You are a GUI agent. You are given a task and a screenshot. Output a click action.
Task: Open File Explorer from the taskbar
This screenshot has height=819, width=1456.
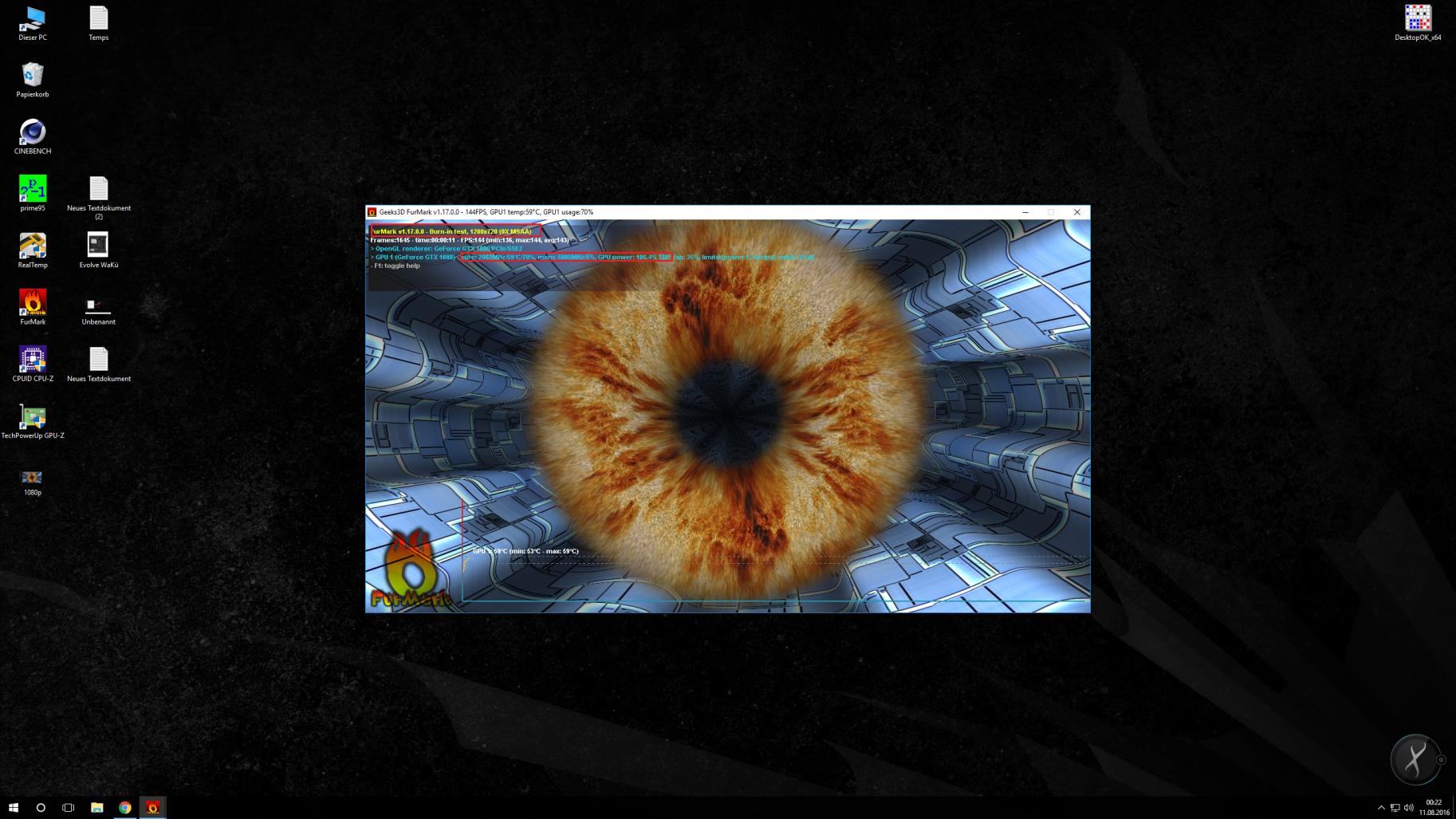pos(97,807)
